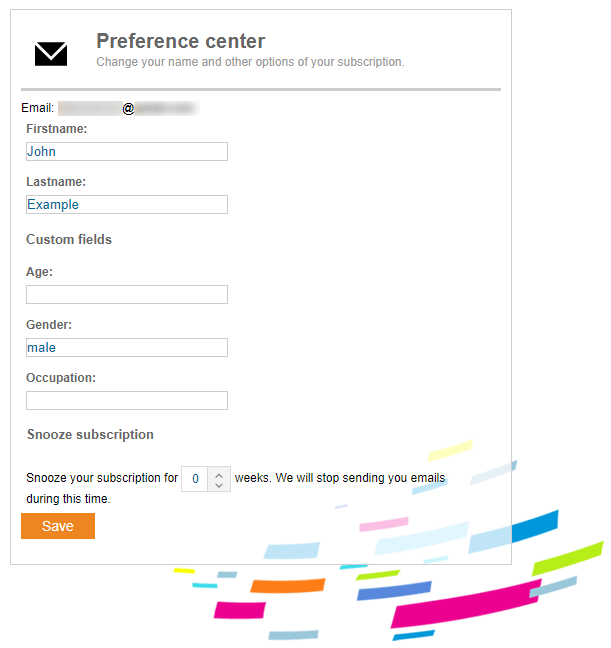
Task: Click the Gender label
Action: pyautogui.click(x=49, y=325)
